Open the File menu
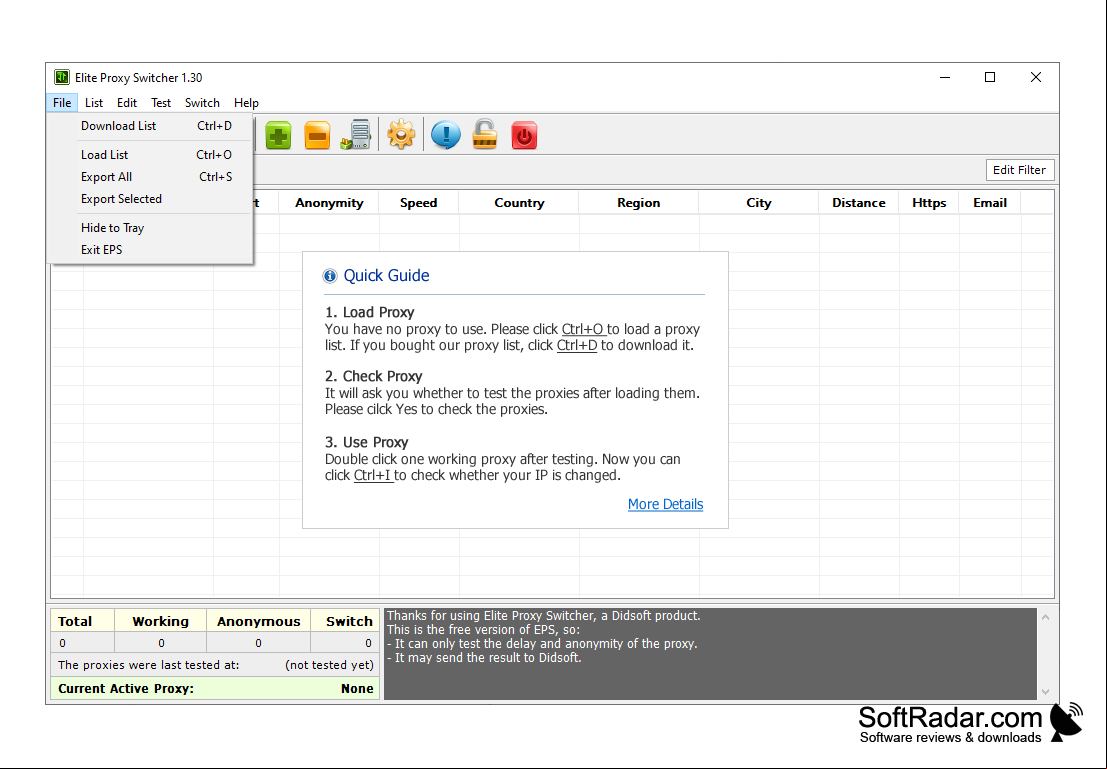 (62, 102)
